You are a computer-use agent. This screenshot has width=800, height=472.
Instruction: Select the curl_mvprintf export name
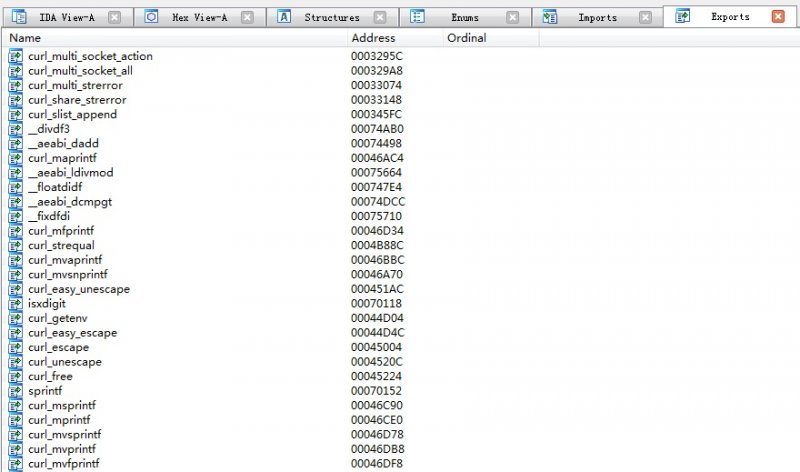click(62, 449)
